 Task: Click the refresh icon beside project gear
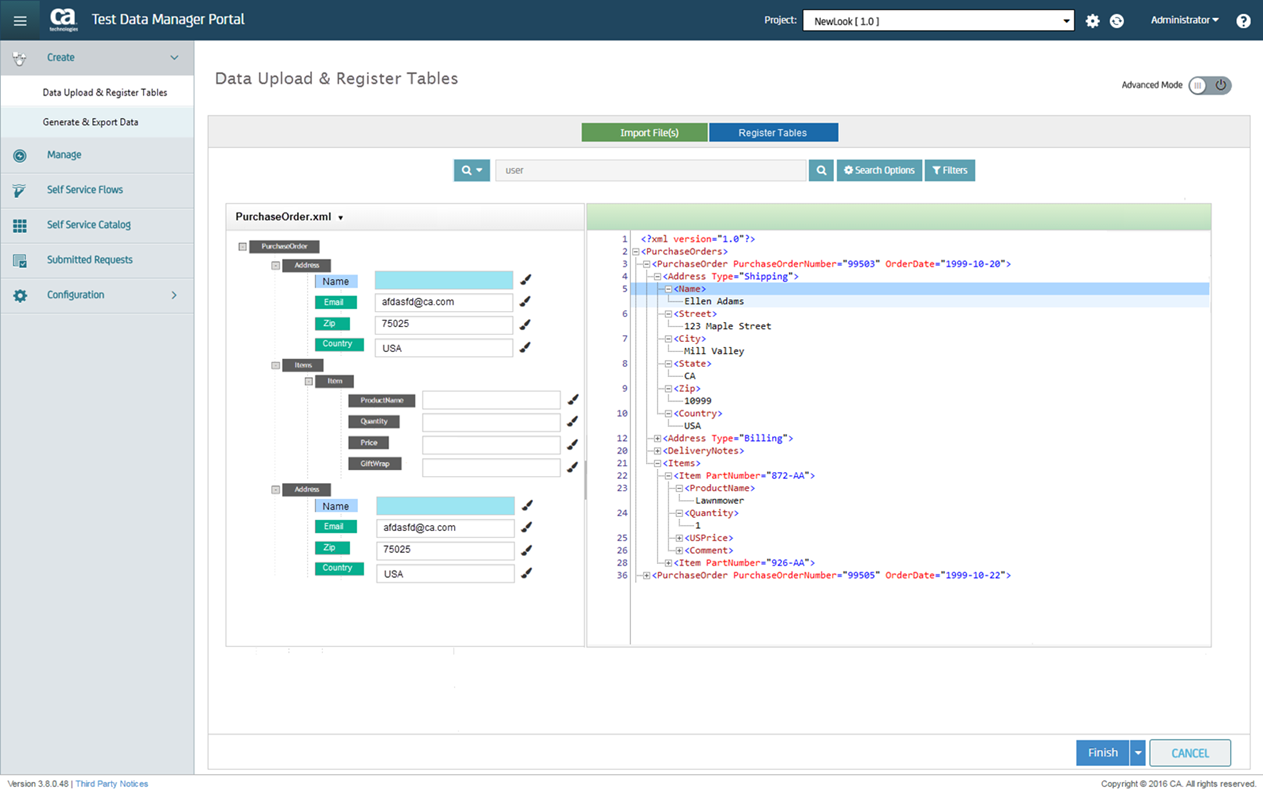(1117, 21)
